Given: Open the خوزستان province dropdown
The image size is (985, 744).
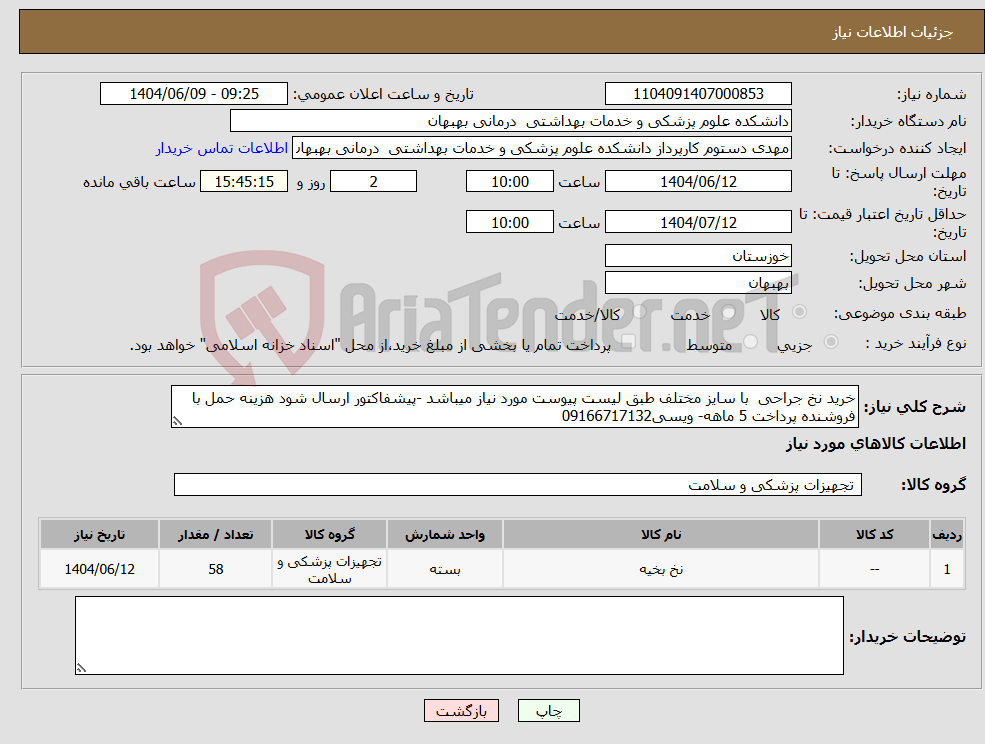Looking at the screenshot, I should point(698,255).
